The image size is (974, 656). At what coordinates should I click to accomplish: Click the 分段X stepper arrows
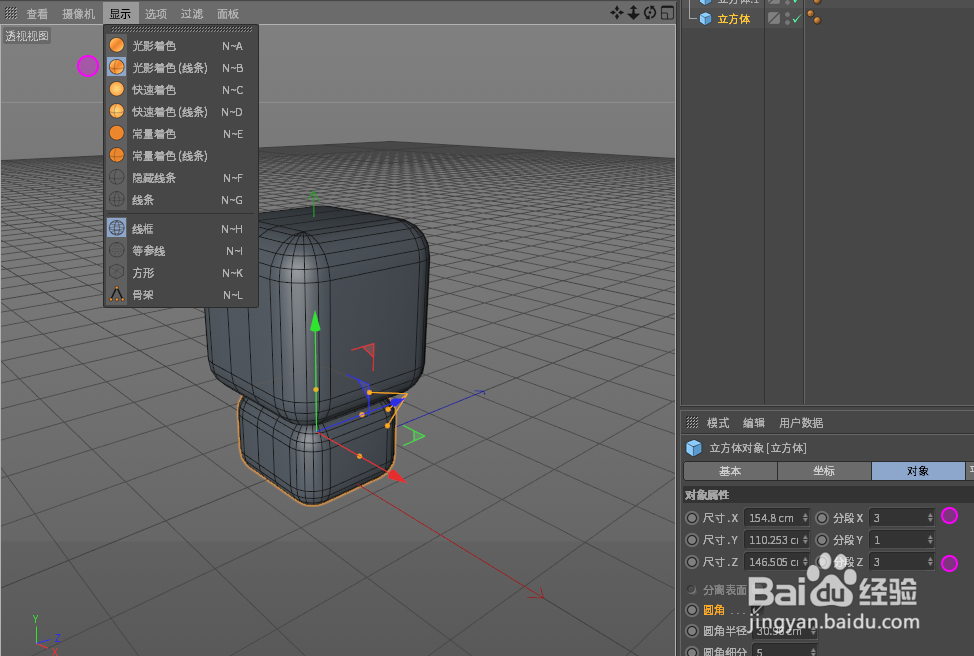pyautogui.click(x=930, y=517)
